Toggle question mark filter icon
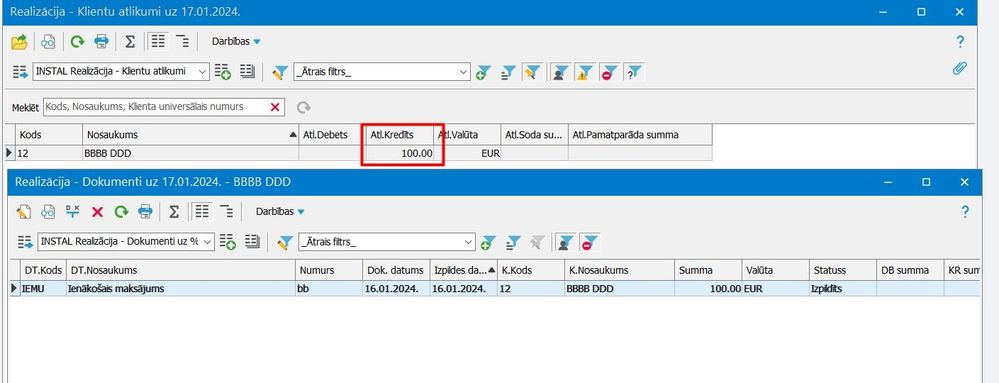Image resolution: width=999 pixels, height=383 pixels. [634, 72]
